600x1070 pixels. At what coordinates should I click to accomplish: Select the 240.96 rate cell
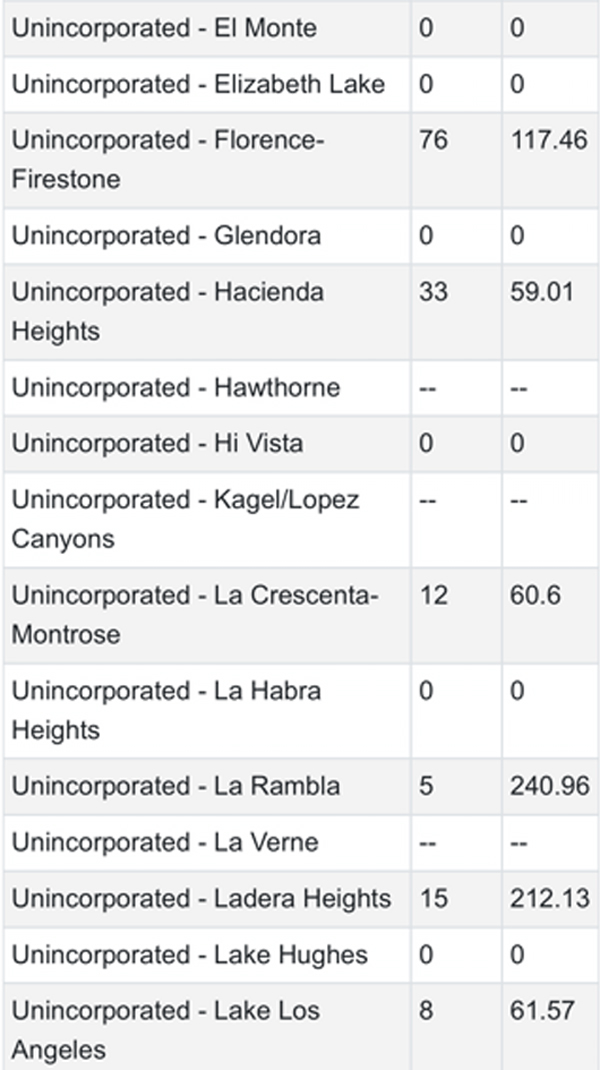click(548, 786)
